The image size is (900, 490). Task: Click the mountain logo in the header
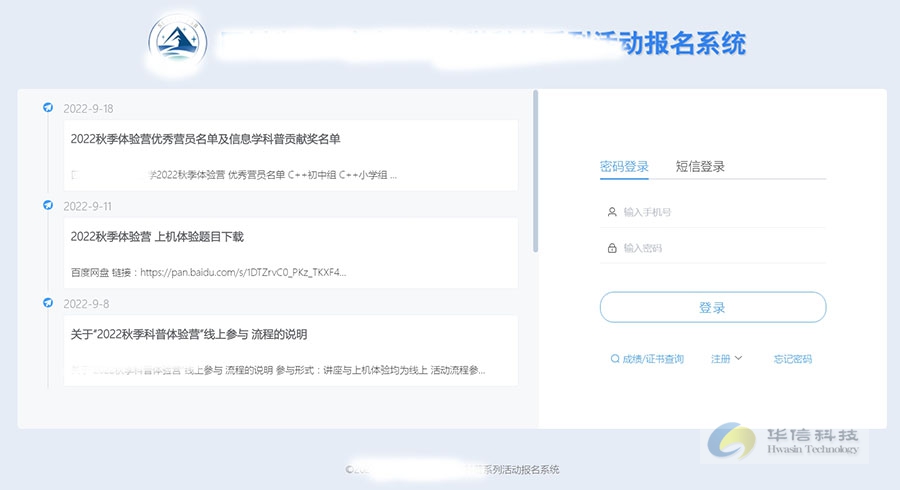point(177,43)
